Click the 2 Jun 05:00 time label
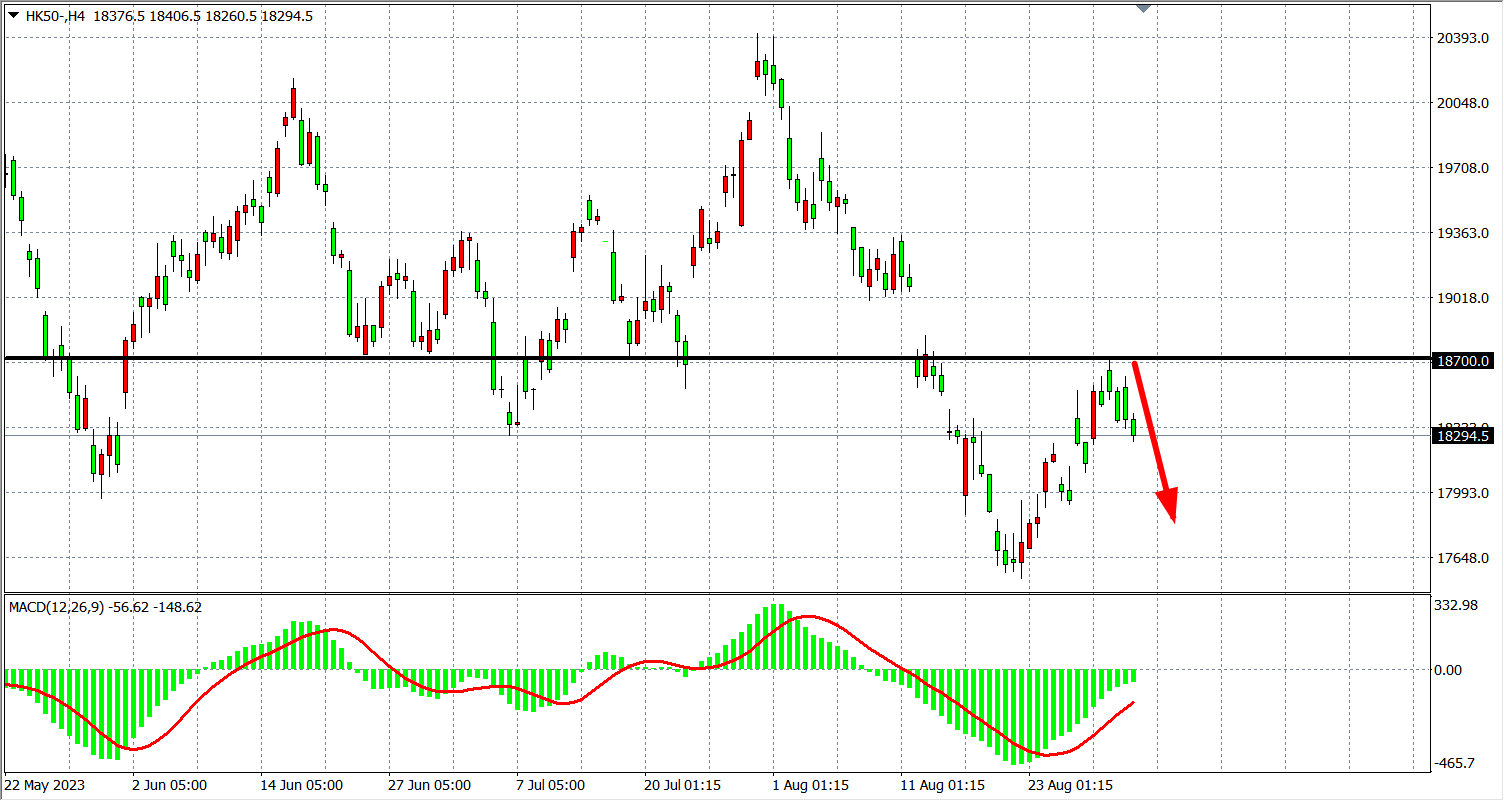 click(x=170, y=785)
